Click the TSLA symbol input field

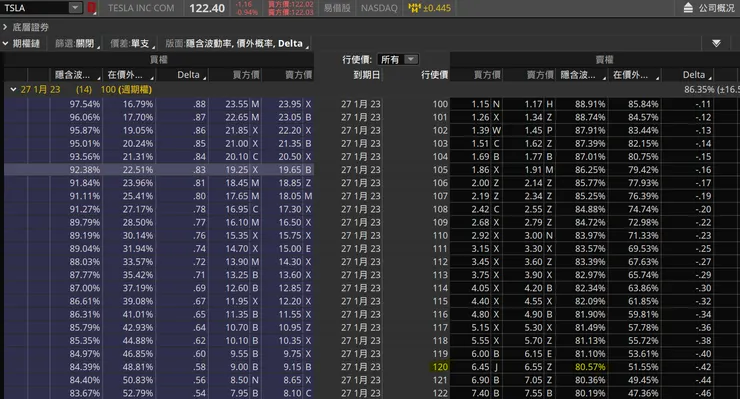point(35,8)
